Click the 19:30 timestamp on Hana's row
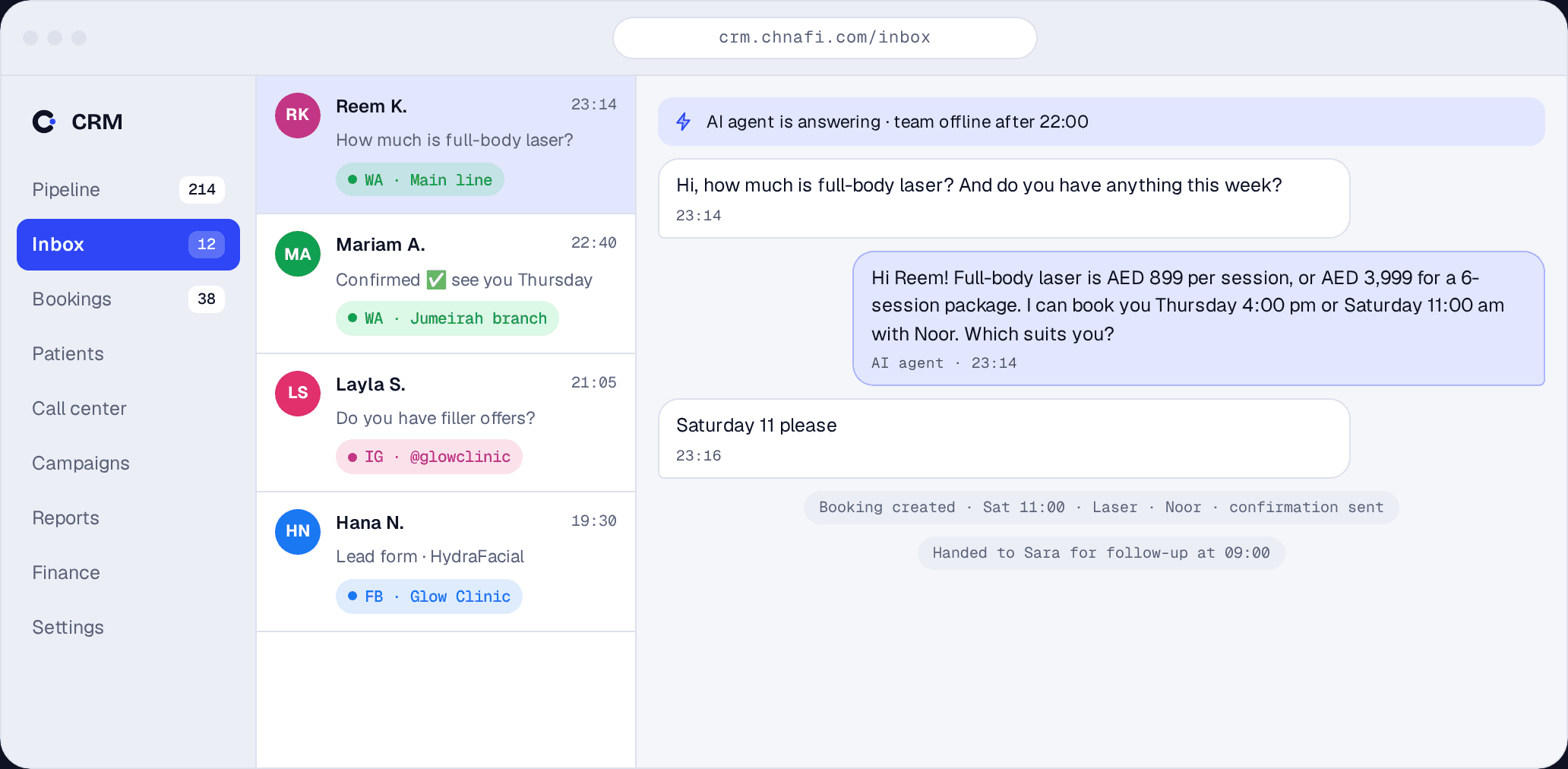Viewport: 1568px width, 769px height. tap(594, 521)
